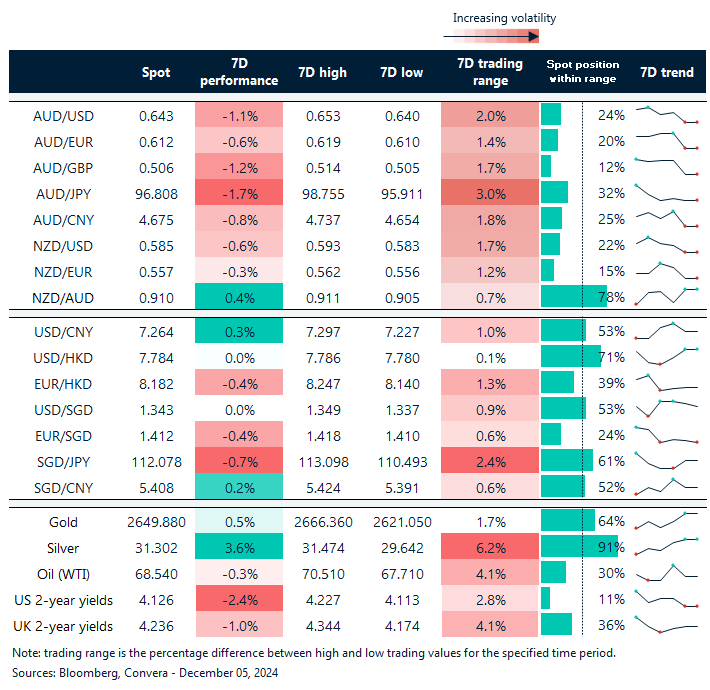Click the '7D low' column header
710x690 pixels.
coord(402,72)
